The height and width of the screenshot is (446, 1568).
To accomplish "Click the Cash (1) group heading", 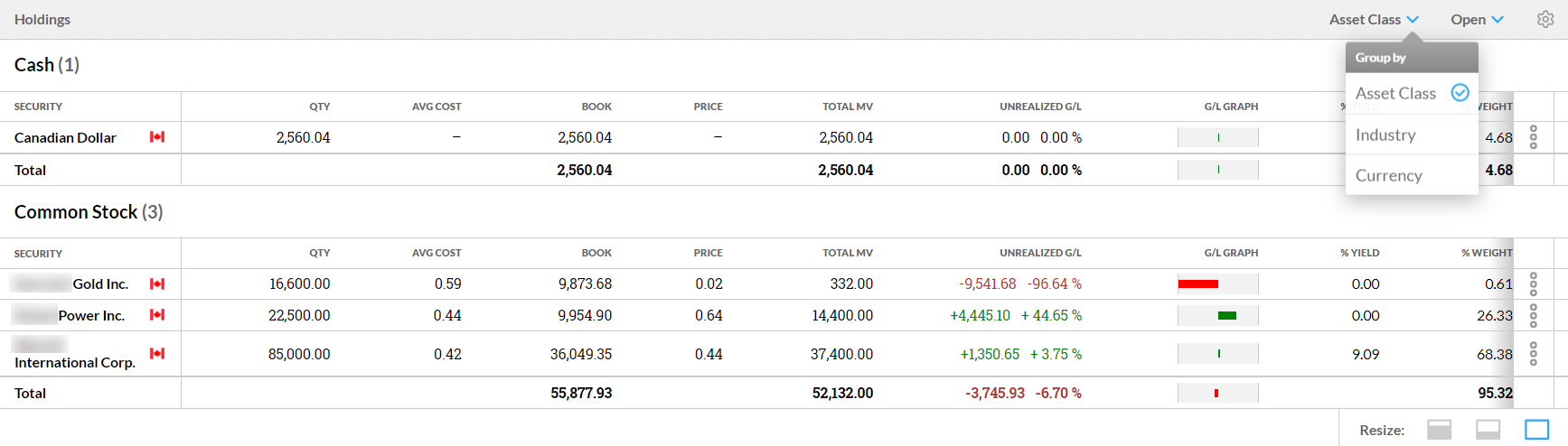I will pyautogui.click(x=47, y=65).
